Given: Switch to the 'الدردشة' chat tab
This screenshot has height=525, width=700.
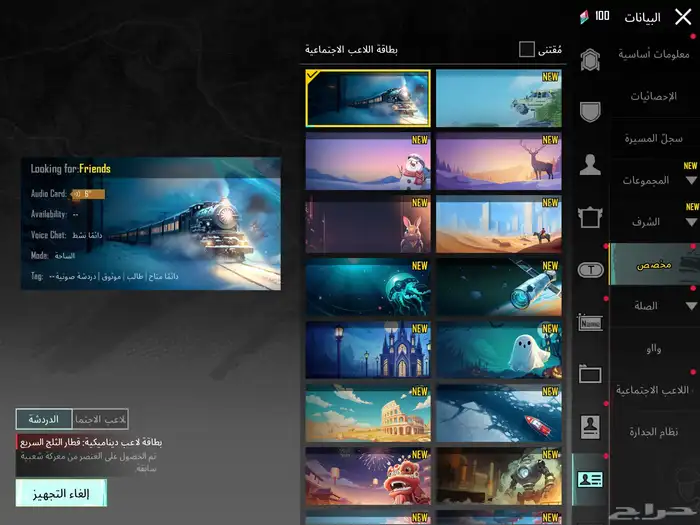Looking at the screenshot, I should tap(43, 420).
